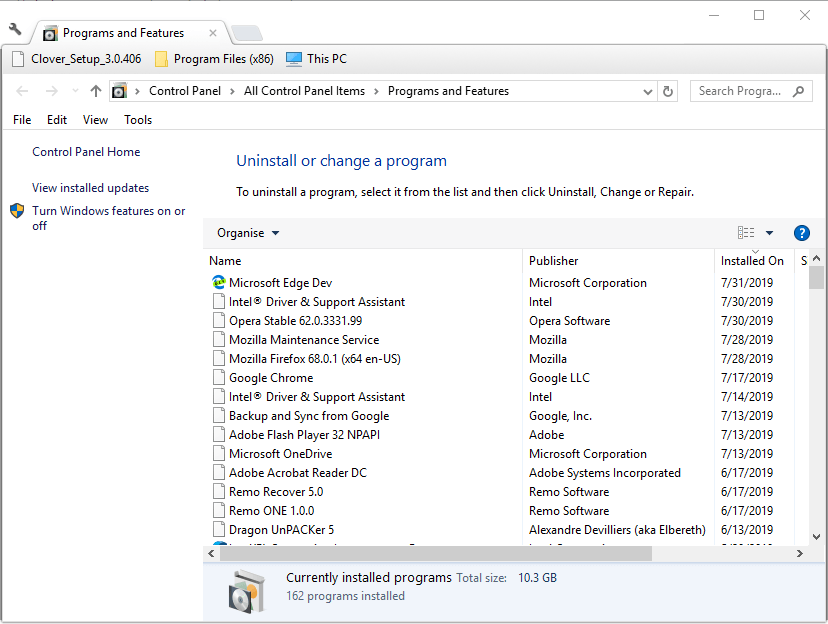Open the view options dropdown arrow
The width and height of the screenshot is (828, 624).
(x=769, y=233)
